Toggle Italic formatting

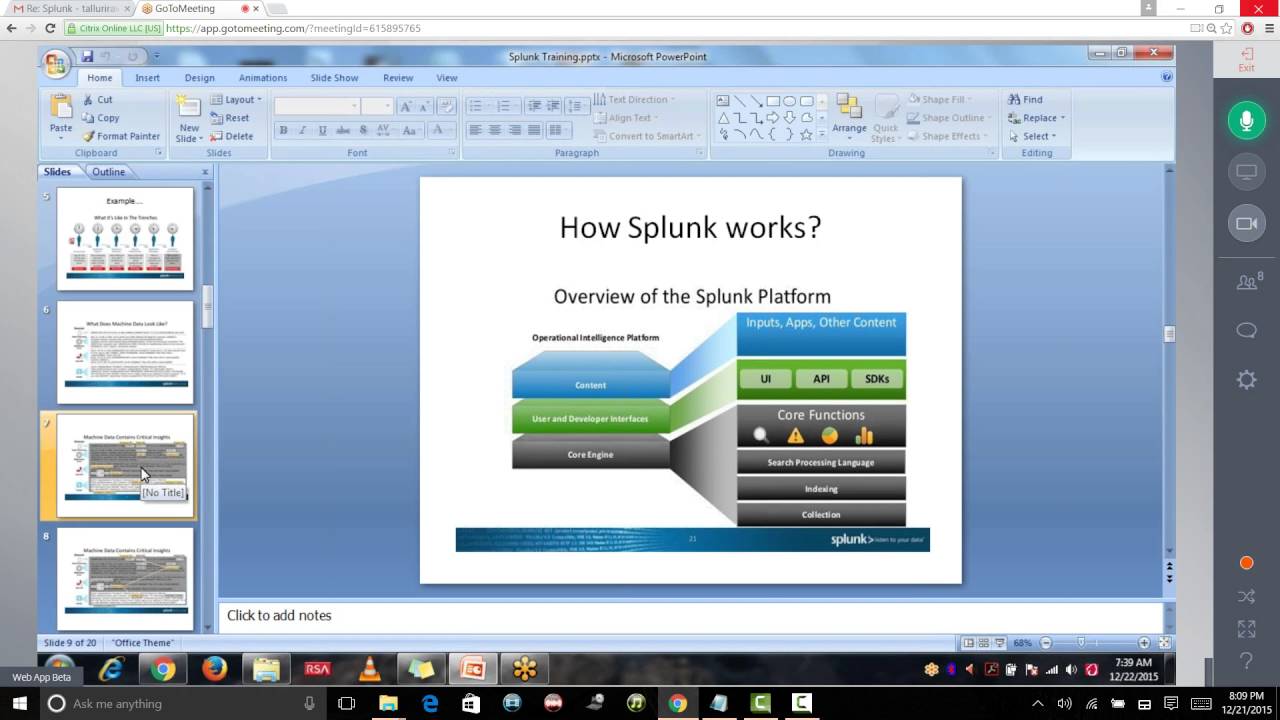click(303, 130)
